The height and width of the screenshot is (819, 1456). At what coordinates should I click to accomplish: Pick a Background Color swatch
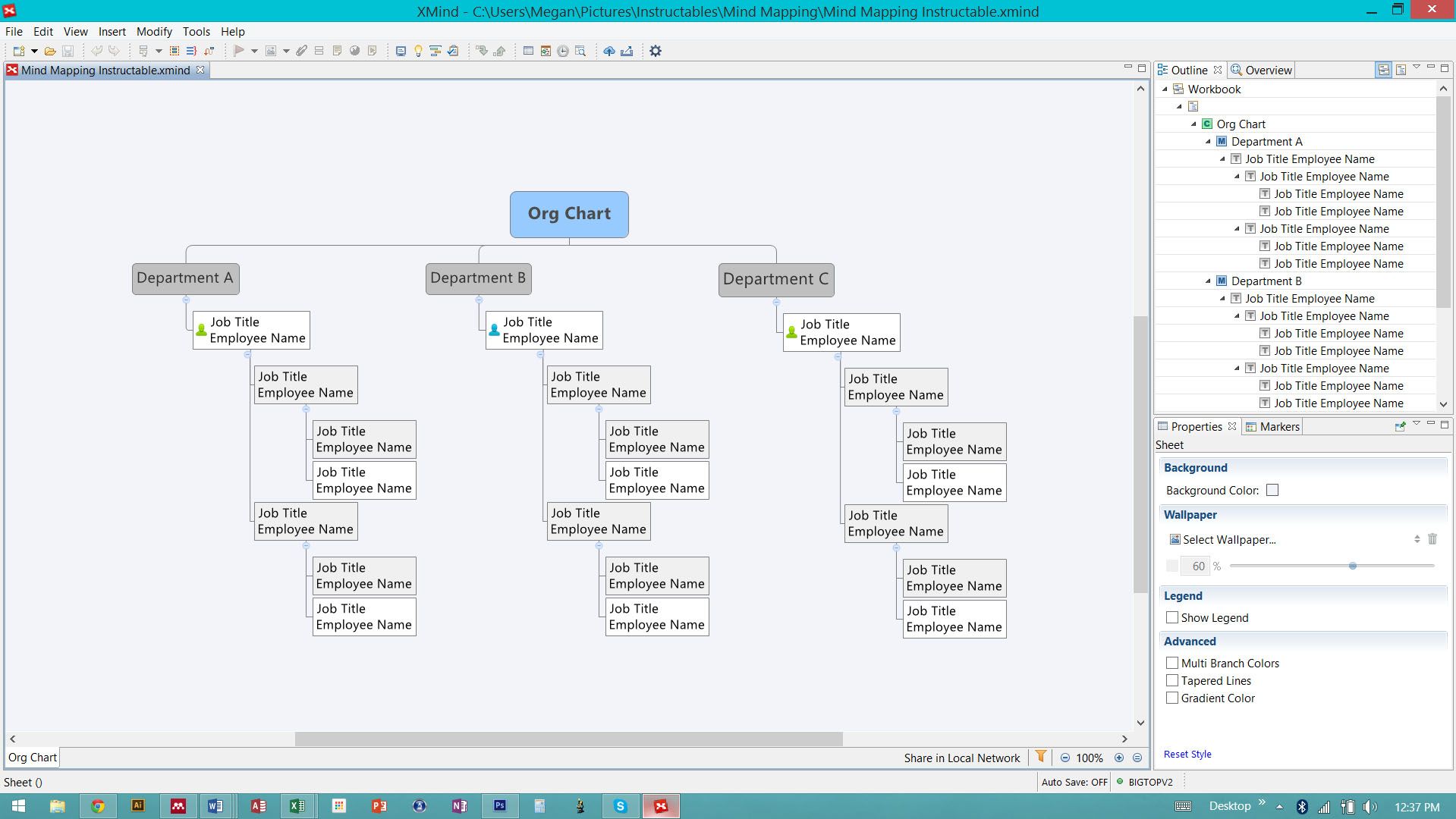tap(1272, 490)
